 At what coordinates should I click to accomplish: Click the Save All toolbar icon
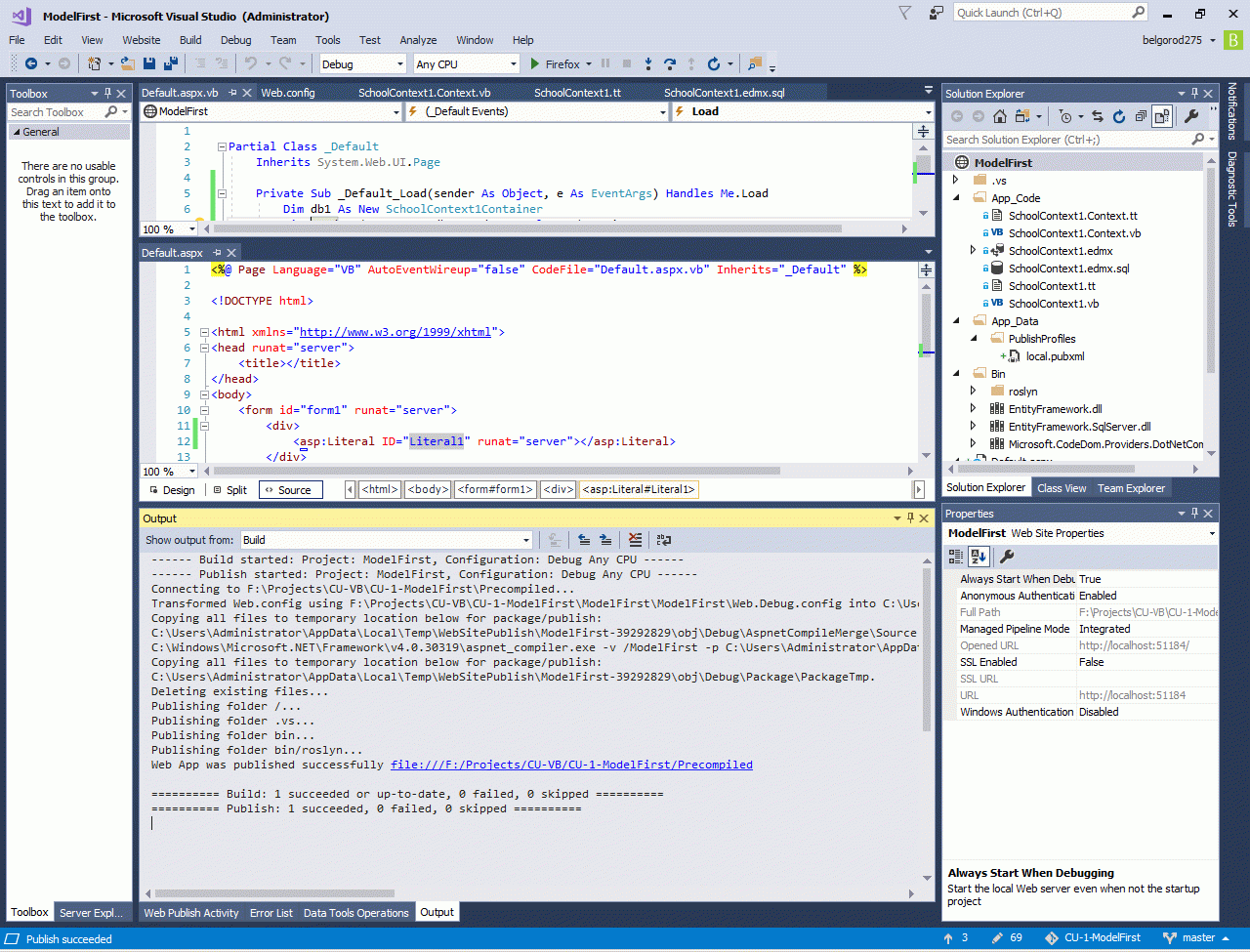point(171,63)
